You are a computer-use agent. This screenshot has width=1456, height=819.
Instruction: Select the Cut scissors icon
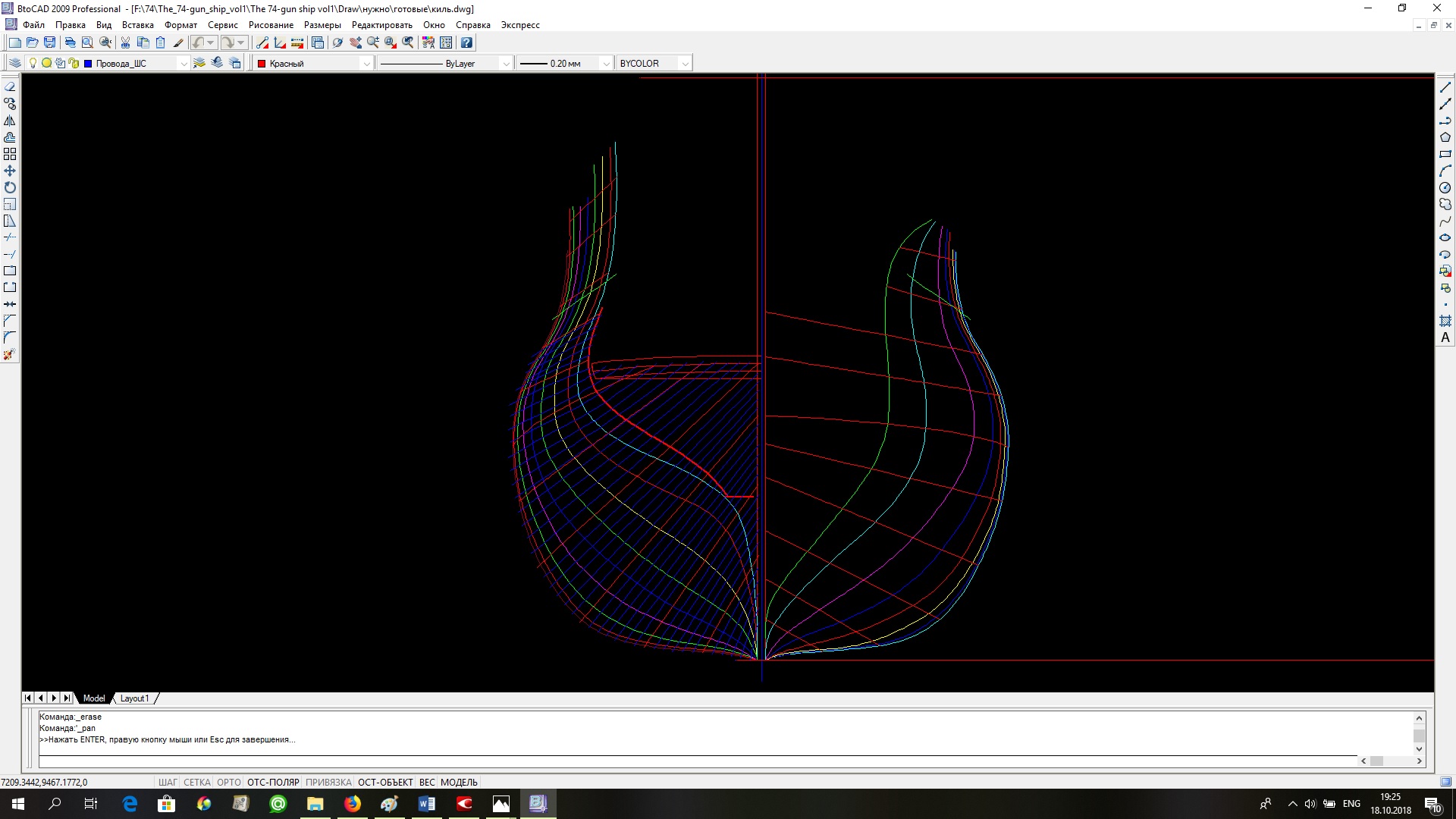pyautogui.click(x=125, y=42)
